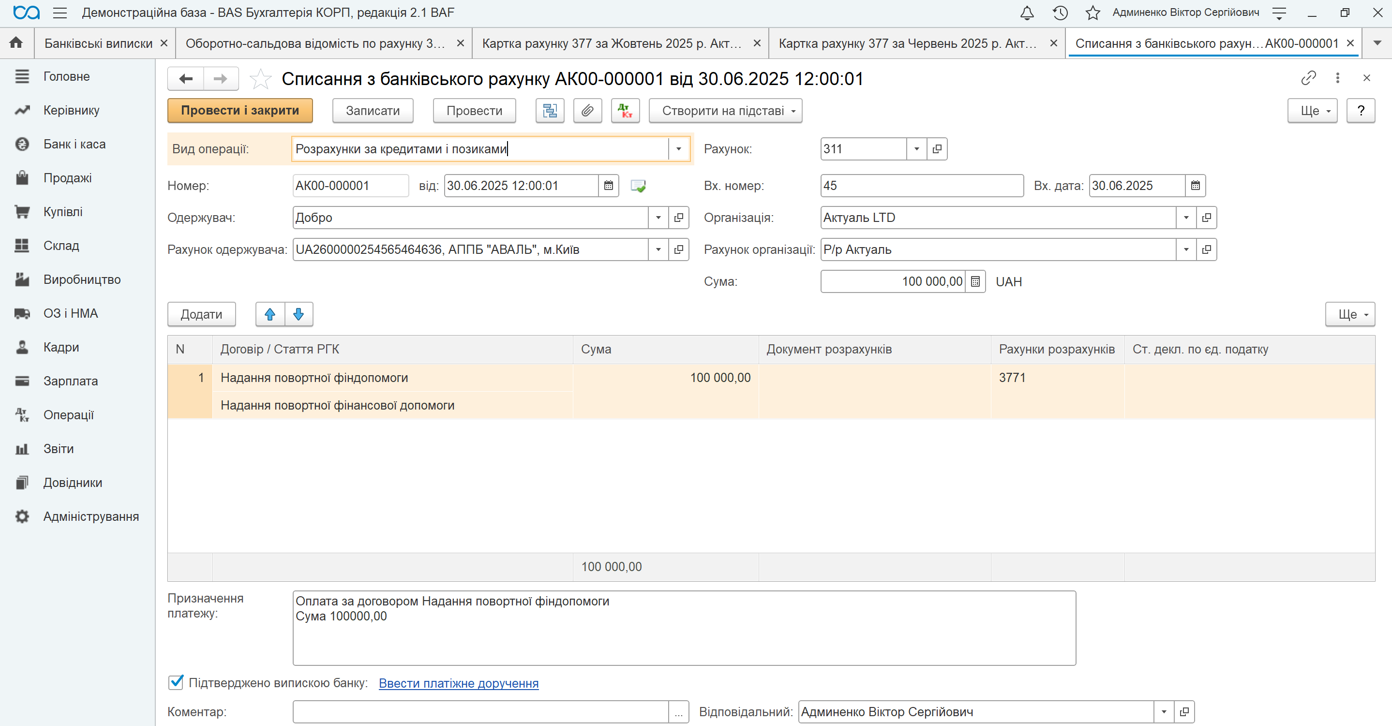Move row up with blue arrow
1396x726 pixels.
pos(270,314)
